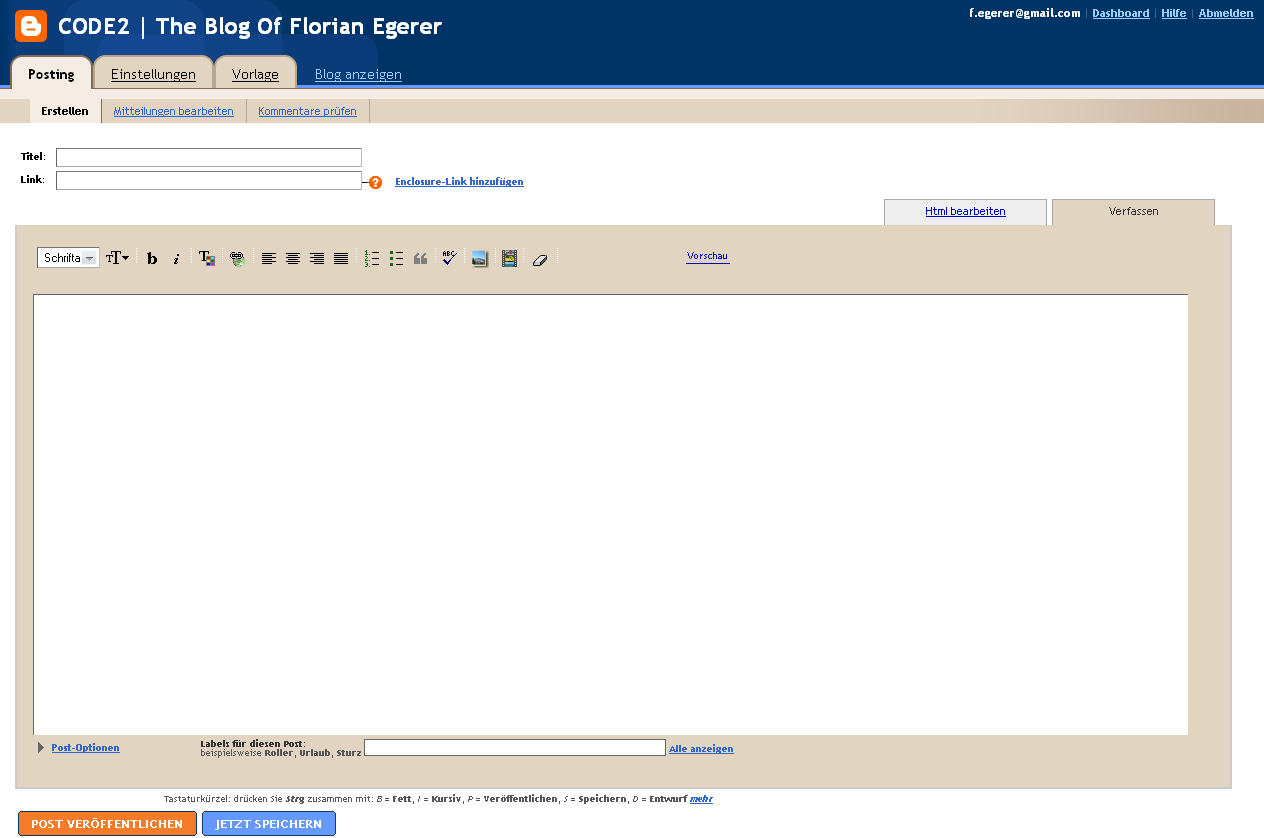Toggle italic formatting
Screen dimensions: 1264x838
tap(176, 258)
